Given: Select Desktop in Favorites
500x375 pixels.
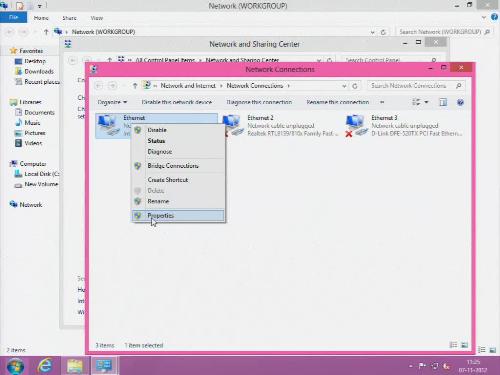Looking at the screenshot, I should (30, 61).
